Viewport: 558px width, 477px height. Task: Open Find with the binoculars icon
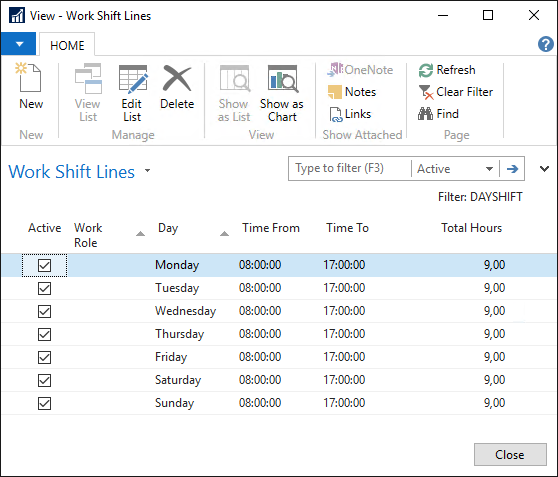425,114
